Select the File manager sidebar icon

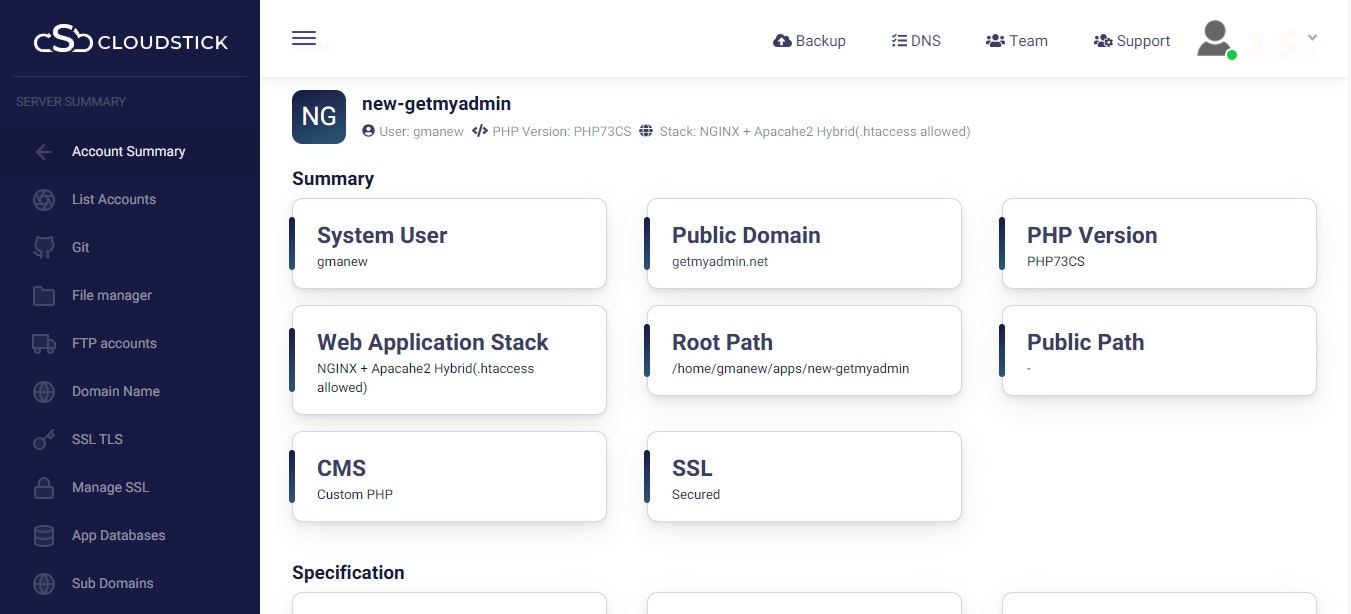tap(44, 295)
